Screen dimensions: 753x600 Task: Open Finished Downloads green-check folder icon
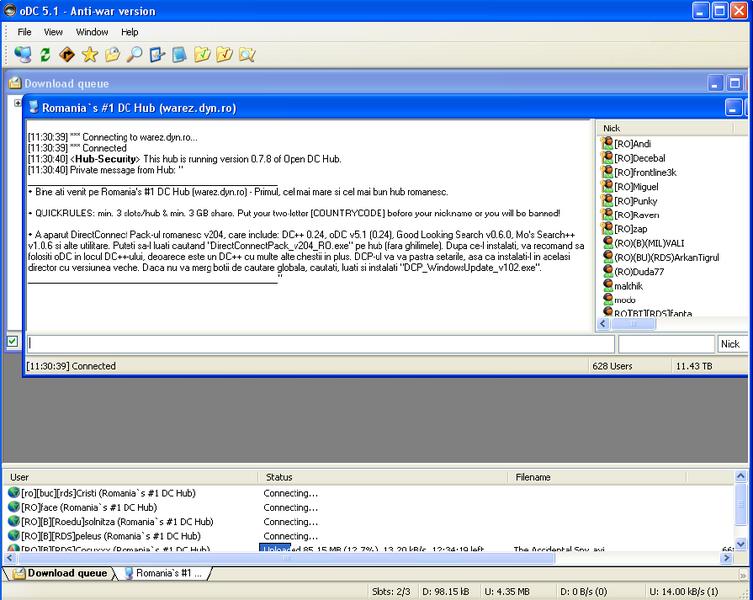pos(202,54)
